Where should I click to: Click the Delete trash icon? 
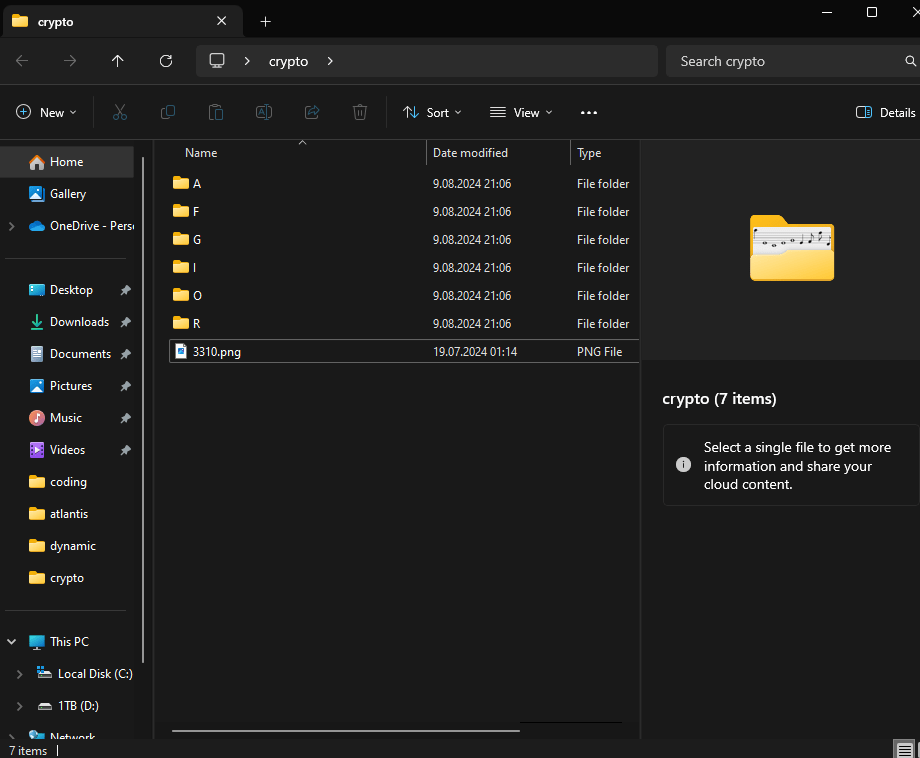[360, 113]
